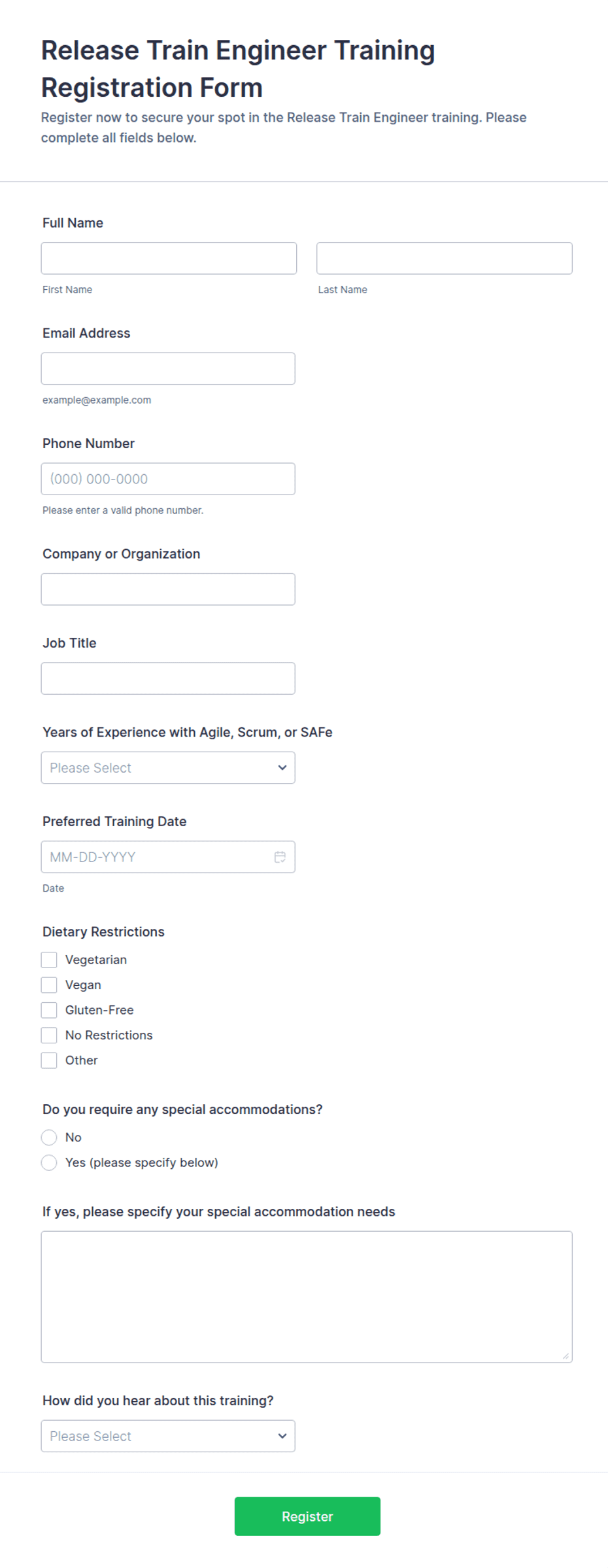
Task: Focus the Company or Organization field
Action: [x=168, y=589]
